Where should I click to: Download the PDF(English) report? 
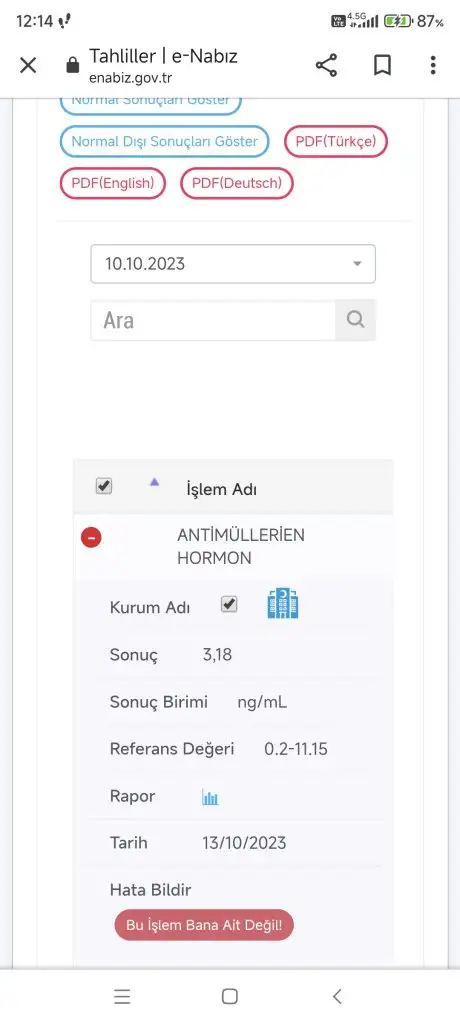(x=113, y=184)
